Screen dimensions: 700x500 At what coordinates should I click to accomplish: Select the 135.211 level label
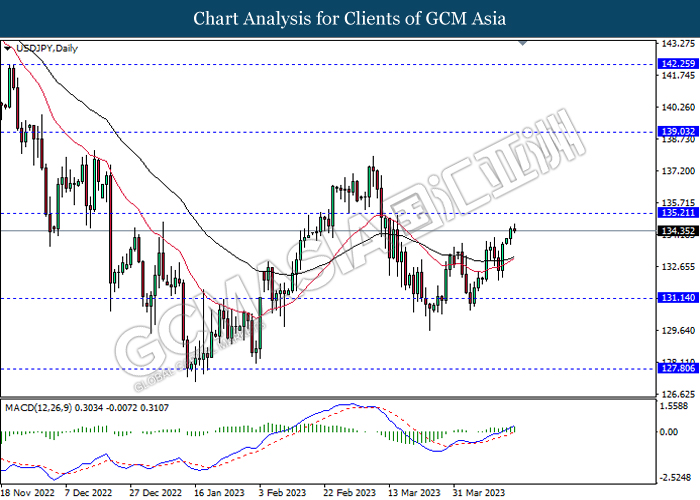[678, 213]
